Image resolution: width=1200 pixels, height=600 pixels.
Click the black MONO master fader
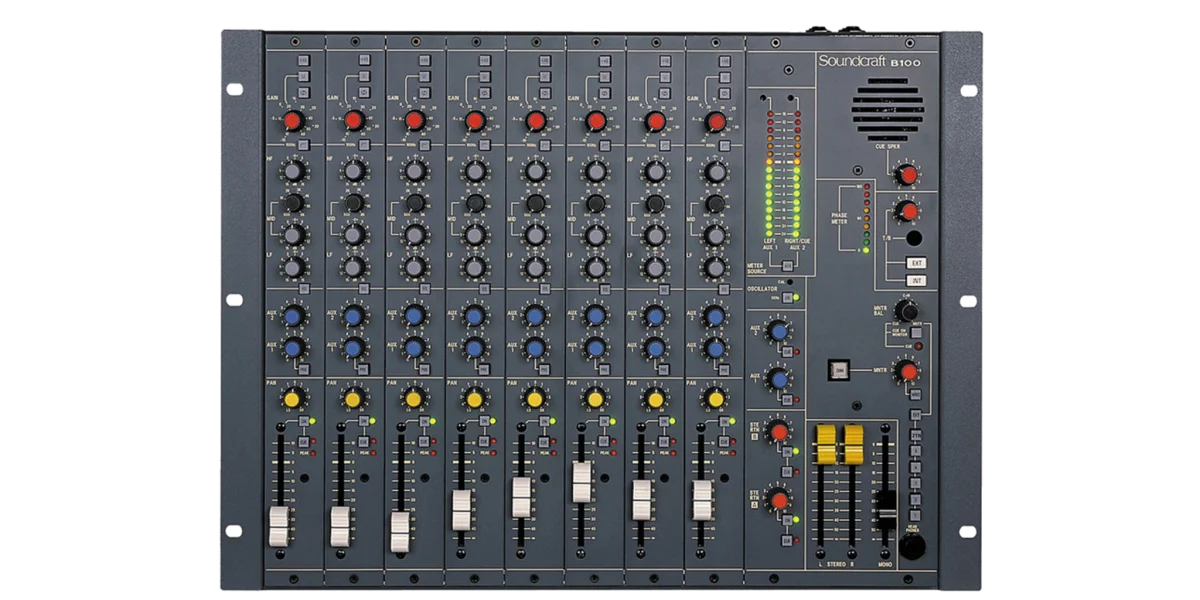tap(885, 510)
